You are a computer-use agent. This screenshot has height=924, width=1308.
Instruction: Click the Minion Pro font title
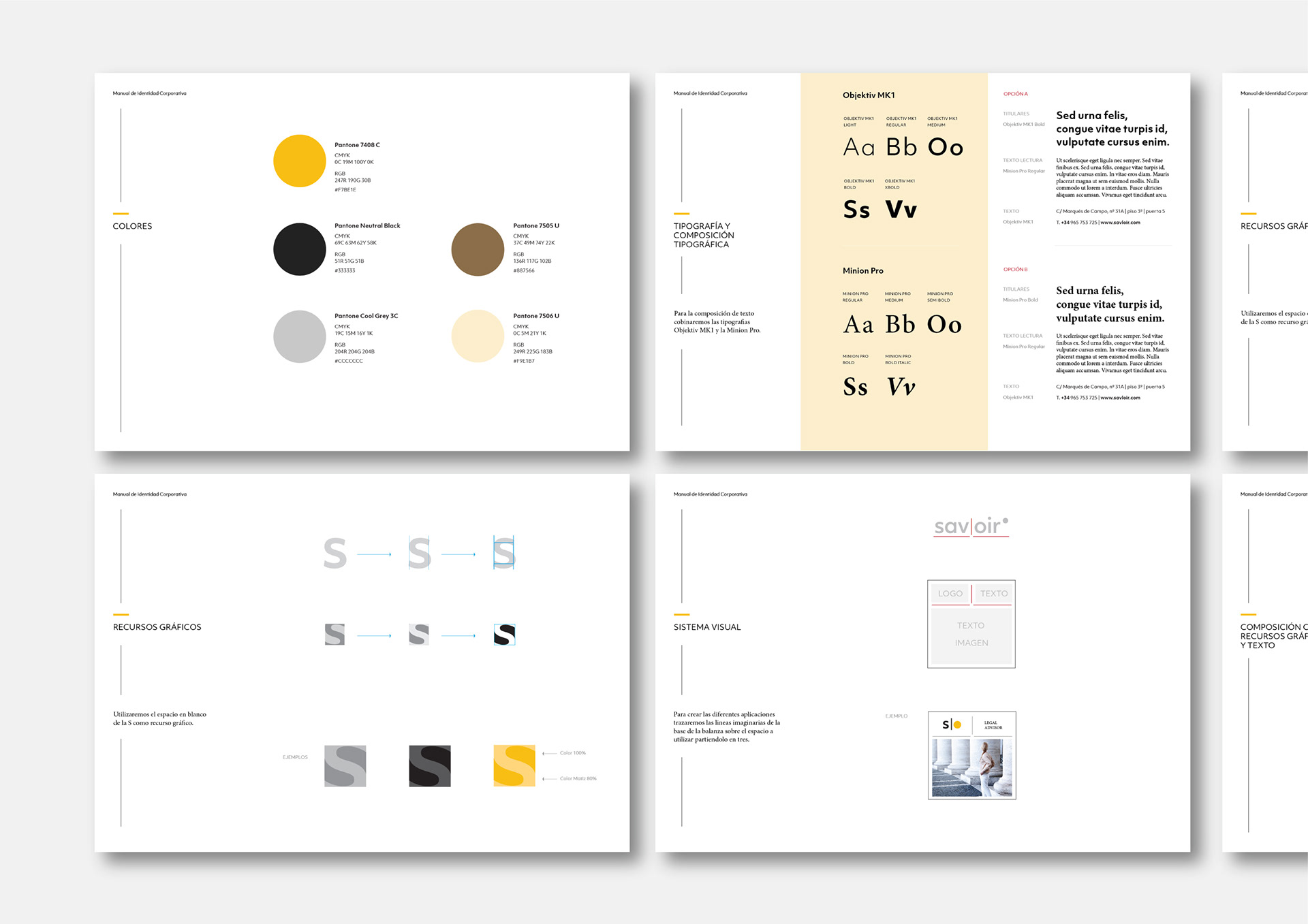coord(862,271)
